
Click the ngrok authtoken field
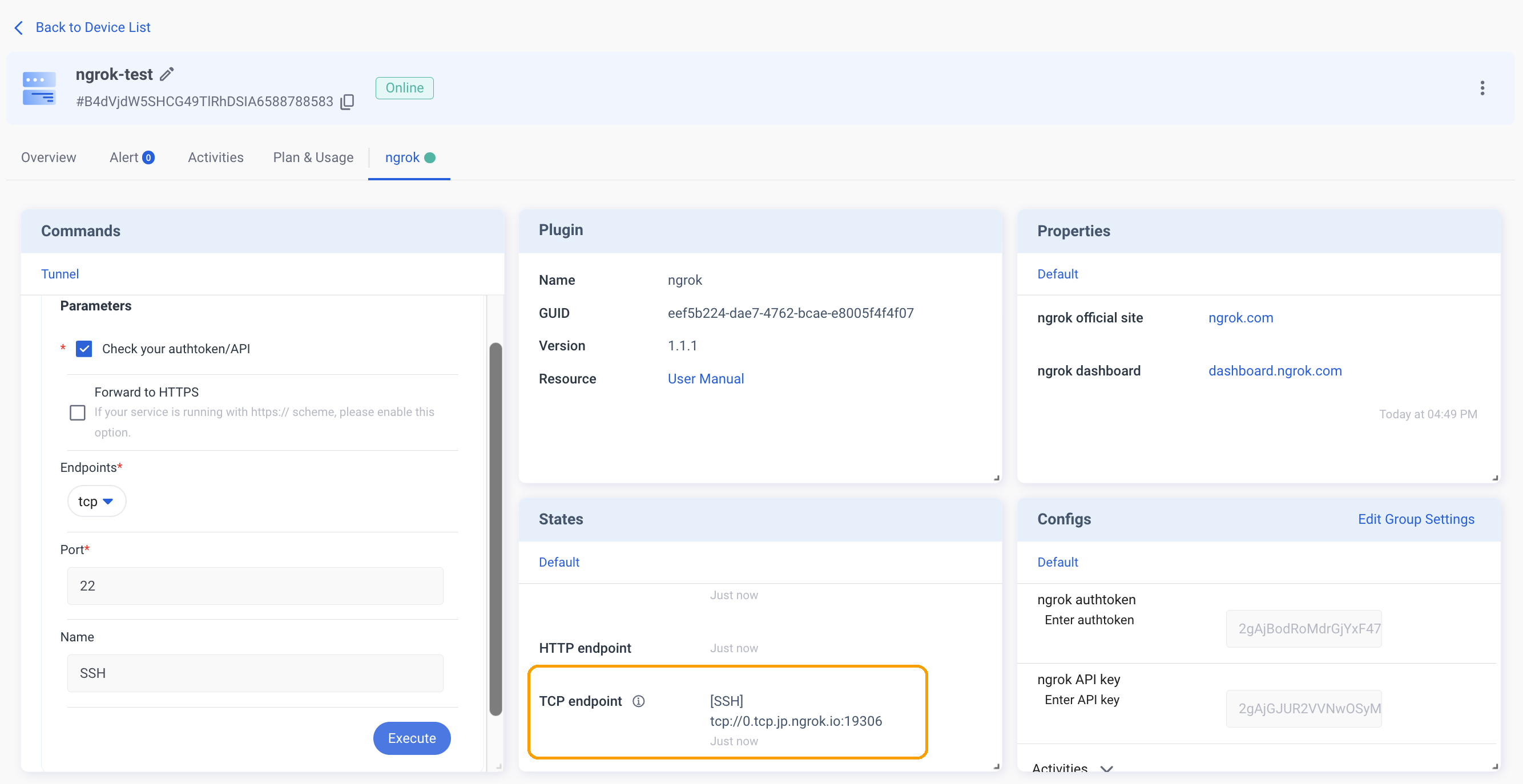pos(1303,629)
